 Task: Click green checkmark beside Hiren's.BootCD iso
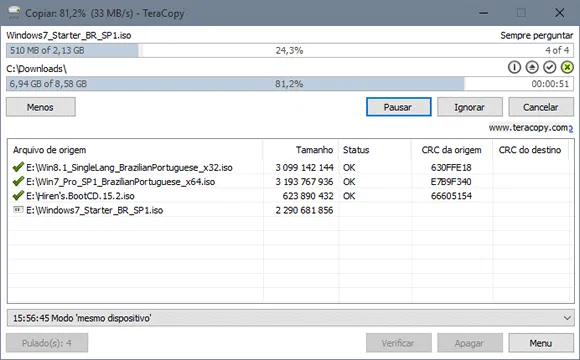pos(18,195)
